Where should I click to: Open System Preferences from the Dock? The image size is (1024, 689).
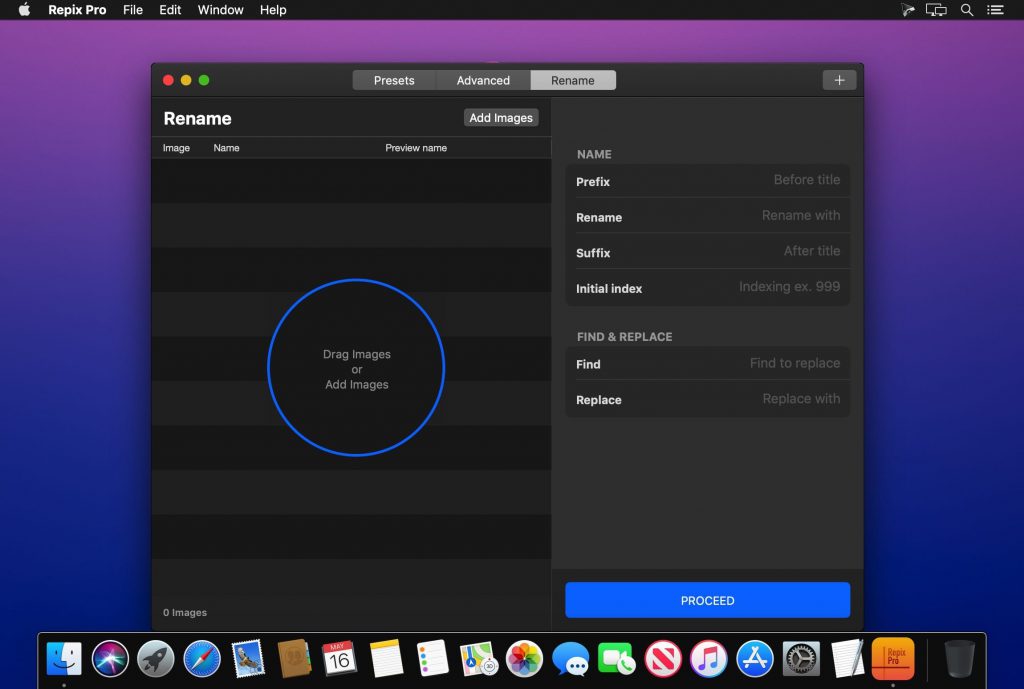[800, 658]
